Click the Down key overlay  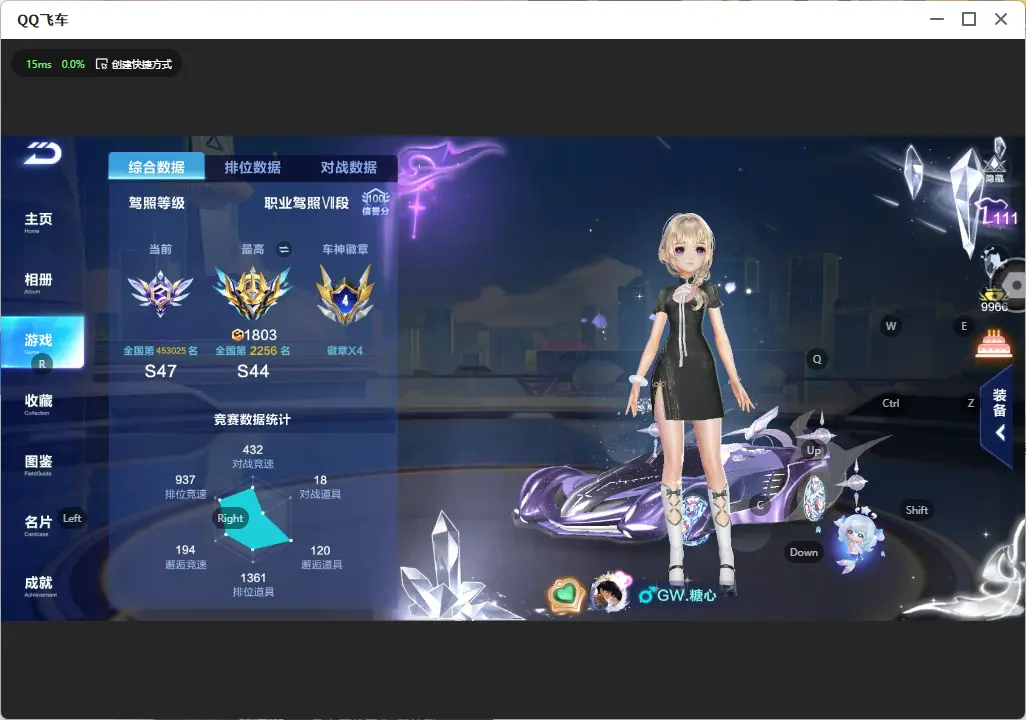pyautogui.click(x=804, y=552)
